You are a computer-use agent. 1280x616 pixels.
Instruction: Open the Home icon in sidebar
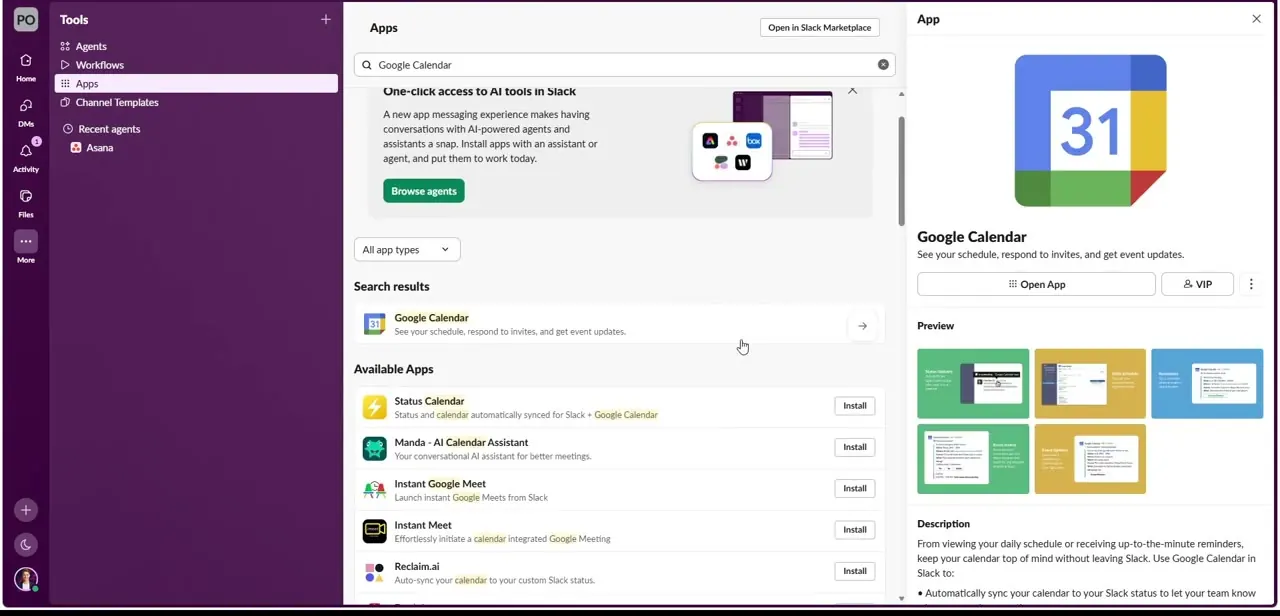click(x=26, y=61)
